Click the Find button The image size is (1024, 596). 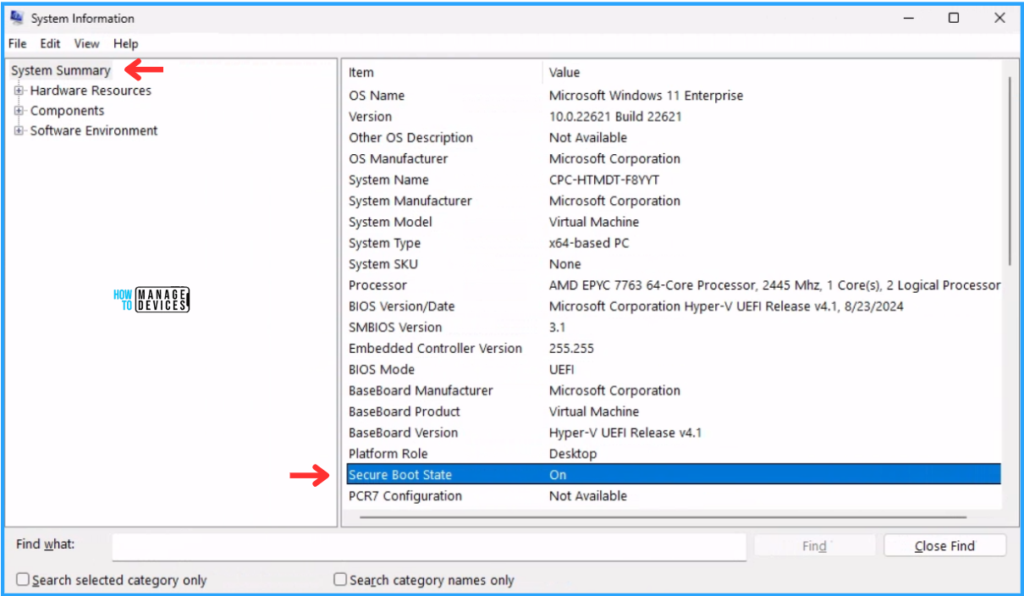pos(814,546)
